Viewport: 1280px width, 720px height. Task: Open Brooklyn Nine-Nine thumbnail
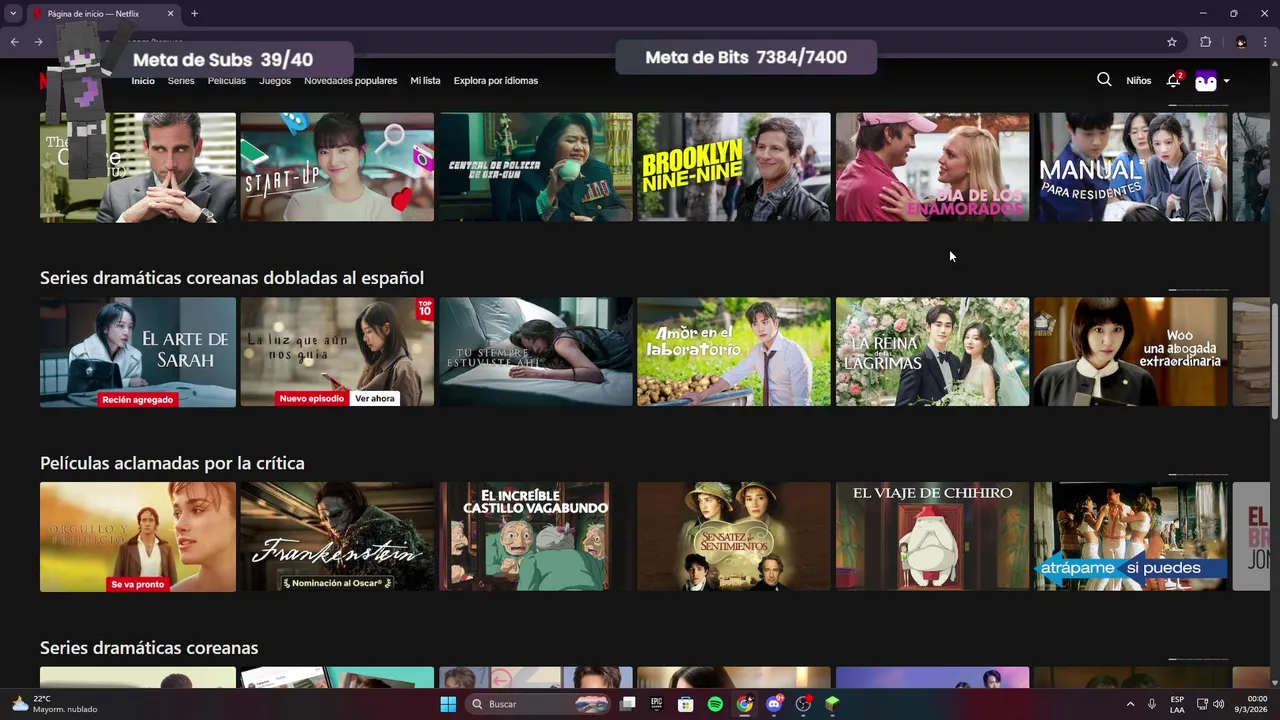click(734, 167)
